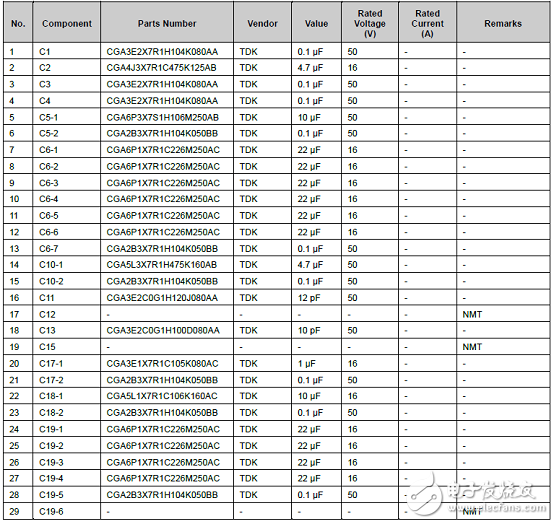Click the 'Value' column header
Image resolution: width=554 pixels, height=524 pixels.
click(317, 23)
